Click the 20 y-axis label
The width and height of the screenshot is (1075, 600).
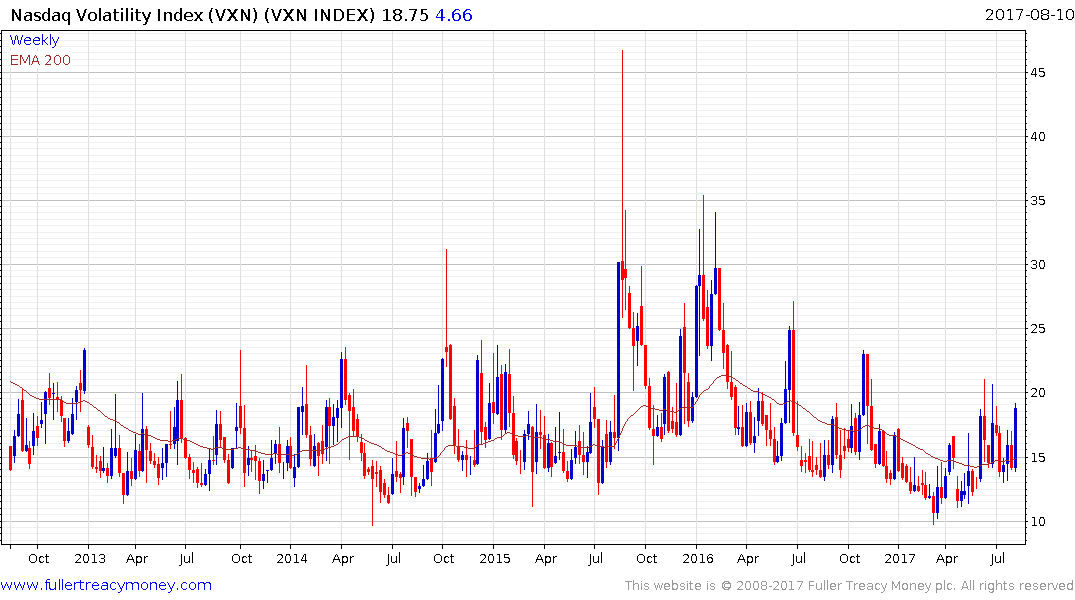[x=1037, y=393]
